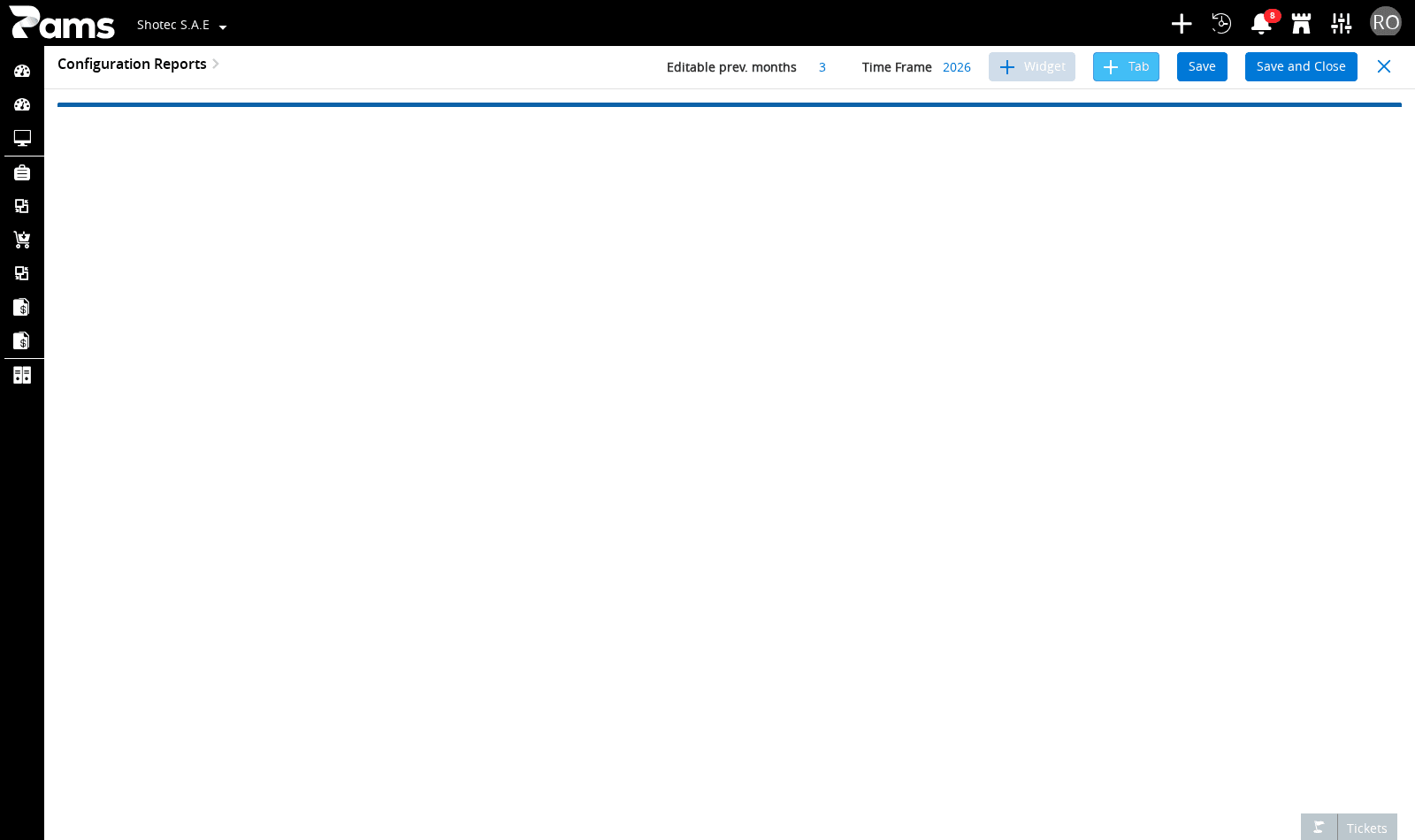Change the Time Frame value 2026
Image resolution: width=1415 pixels, height=840 pixels.
[957, 67]
